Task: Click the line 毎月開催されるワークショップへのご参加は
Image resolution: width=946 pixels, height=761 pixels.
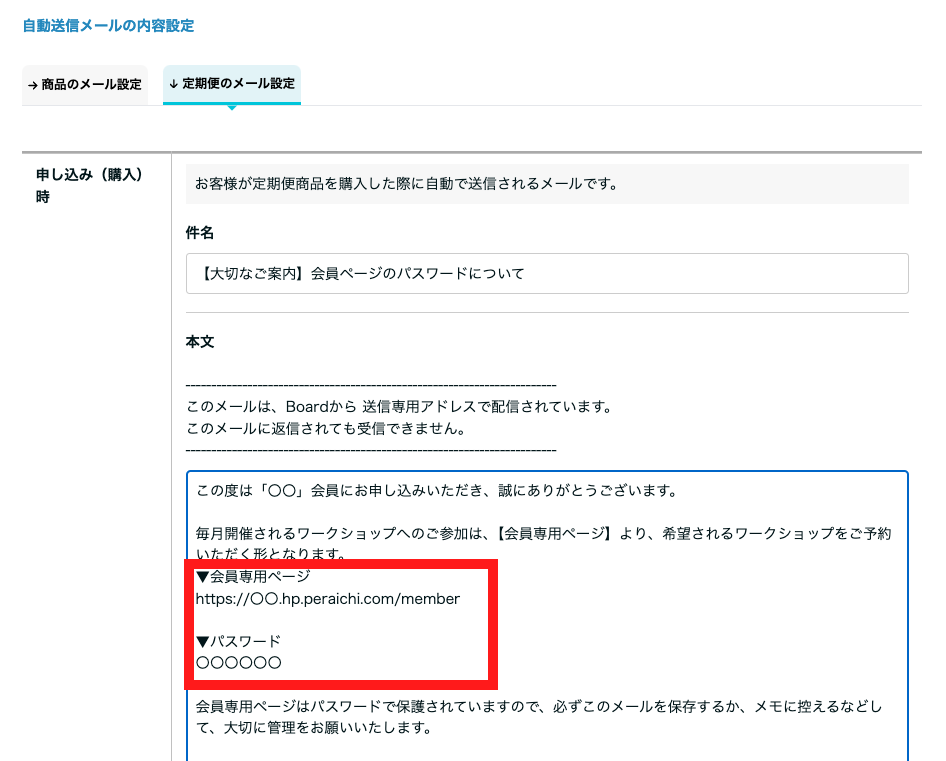Action: pyautogui.click(x=544, y=543)
